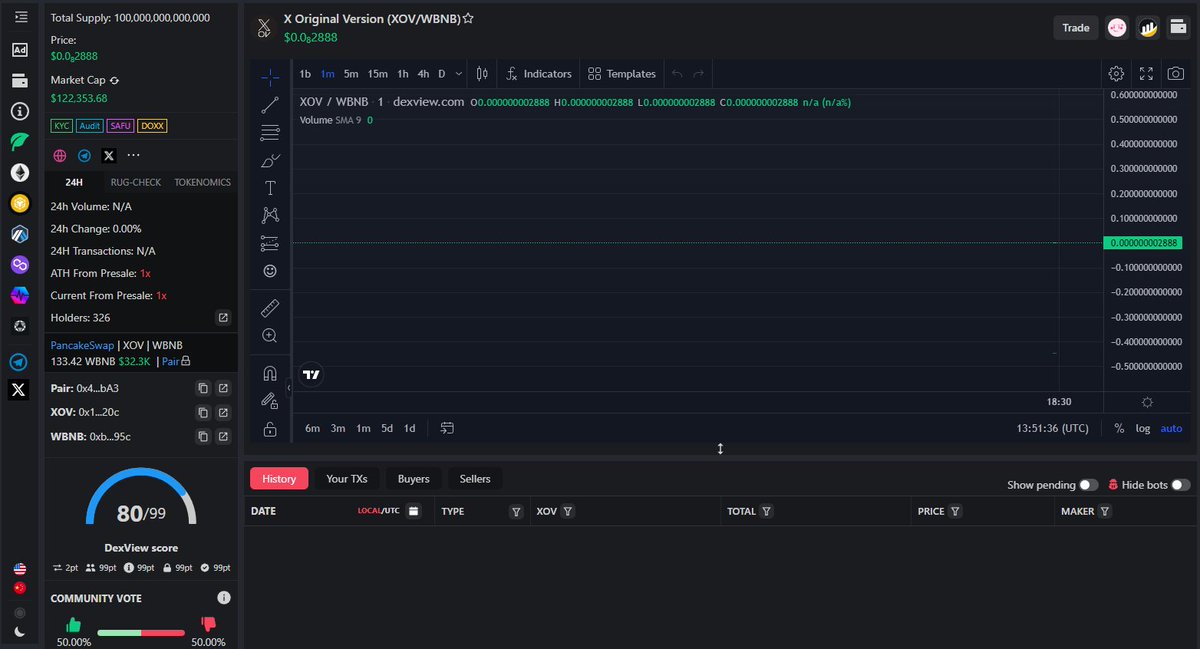Open the token's X social link
1200x649 pixels.
109,156
